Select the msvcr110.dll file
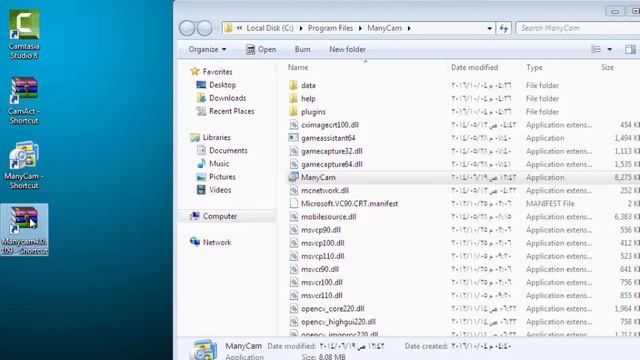 [x=322, y=296]
